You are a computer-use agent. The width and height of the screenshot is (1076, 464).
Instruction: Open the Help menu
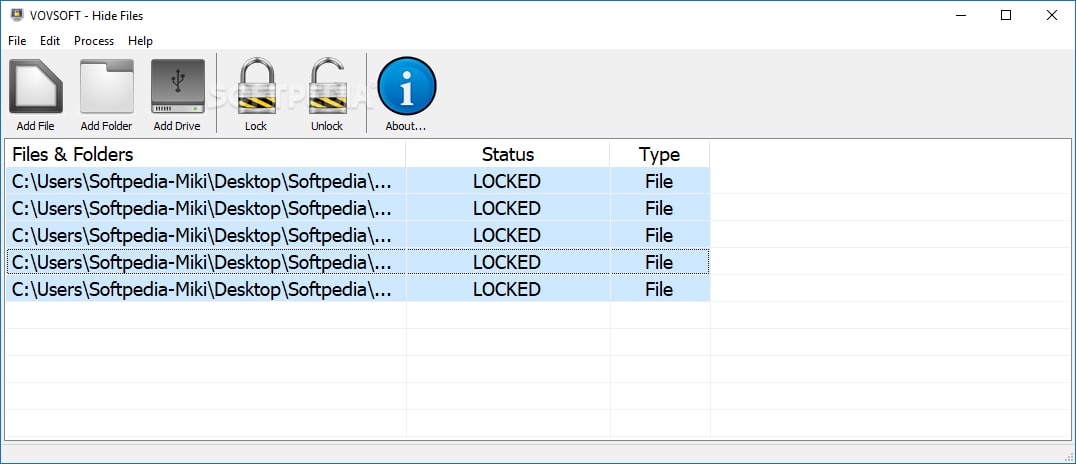click(140, 41)
